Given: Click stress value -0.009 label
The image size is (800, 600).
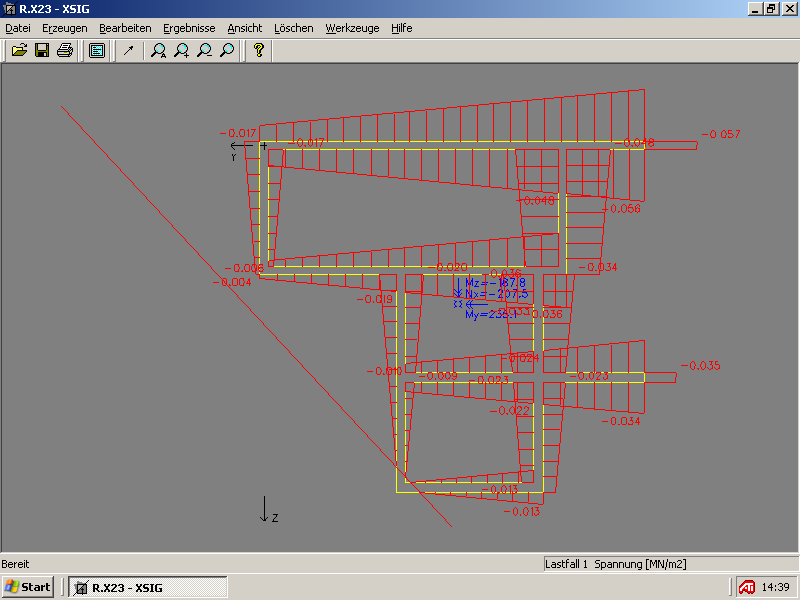Looking at the screenshot, I should 439,376.
